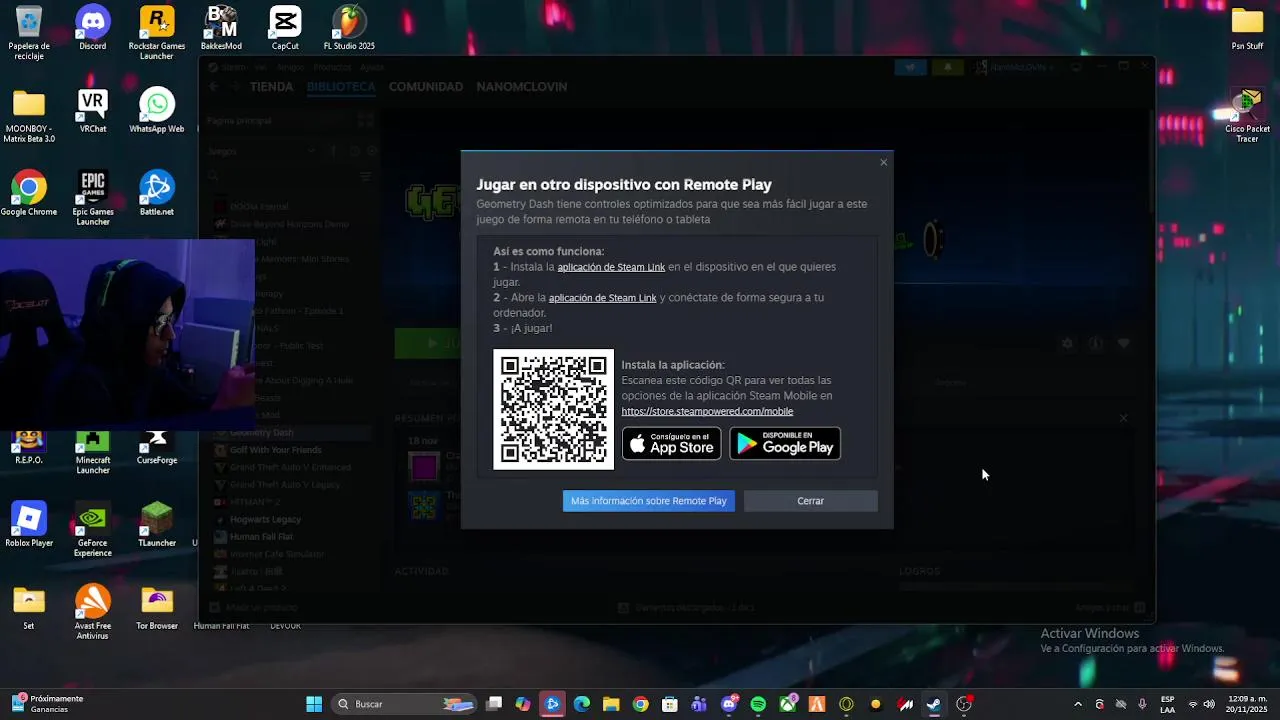The width and height of the screenshot is (1280, 720).
Task: Open Microsoft Edge from taskbar
Action: click(x=582, y=704)
